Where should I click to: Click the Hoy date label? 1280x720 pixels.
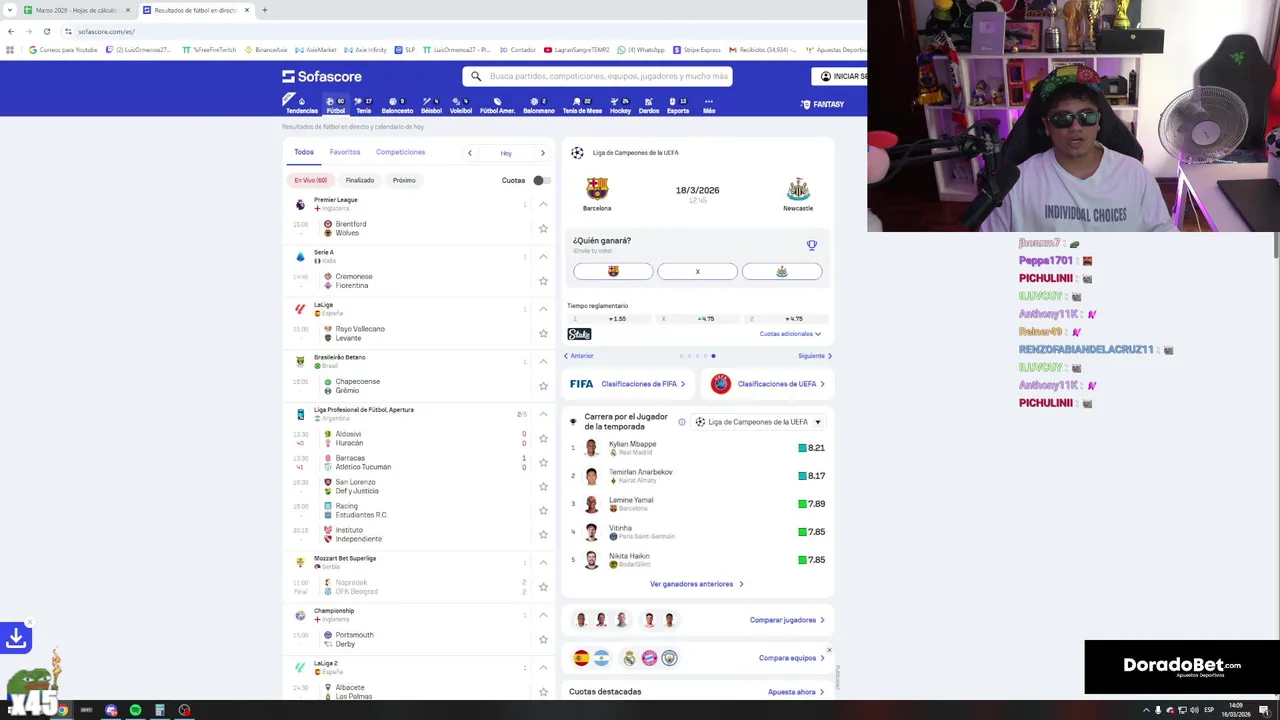click(x=506, y=153)
